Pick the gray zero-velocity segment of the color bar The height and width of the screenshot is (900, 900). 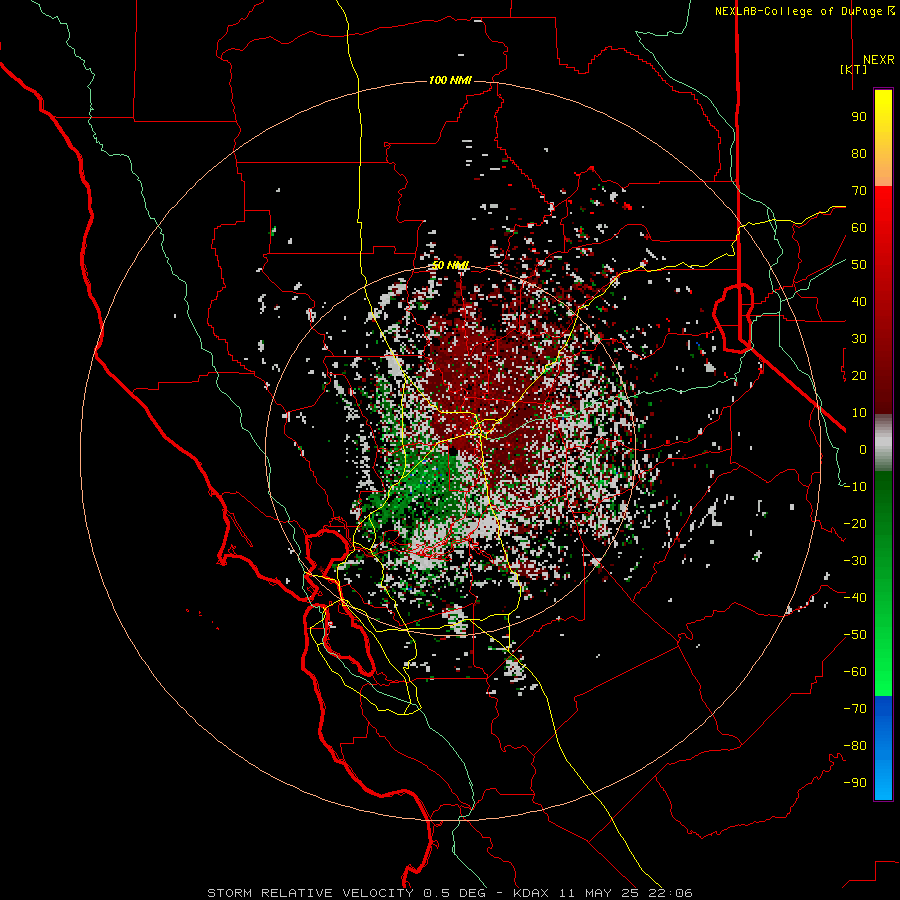coord(883,443)
